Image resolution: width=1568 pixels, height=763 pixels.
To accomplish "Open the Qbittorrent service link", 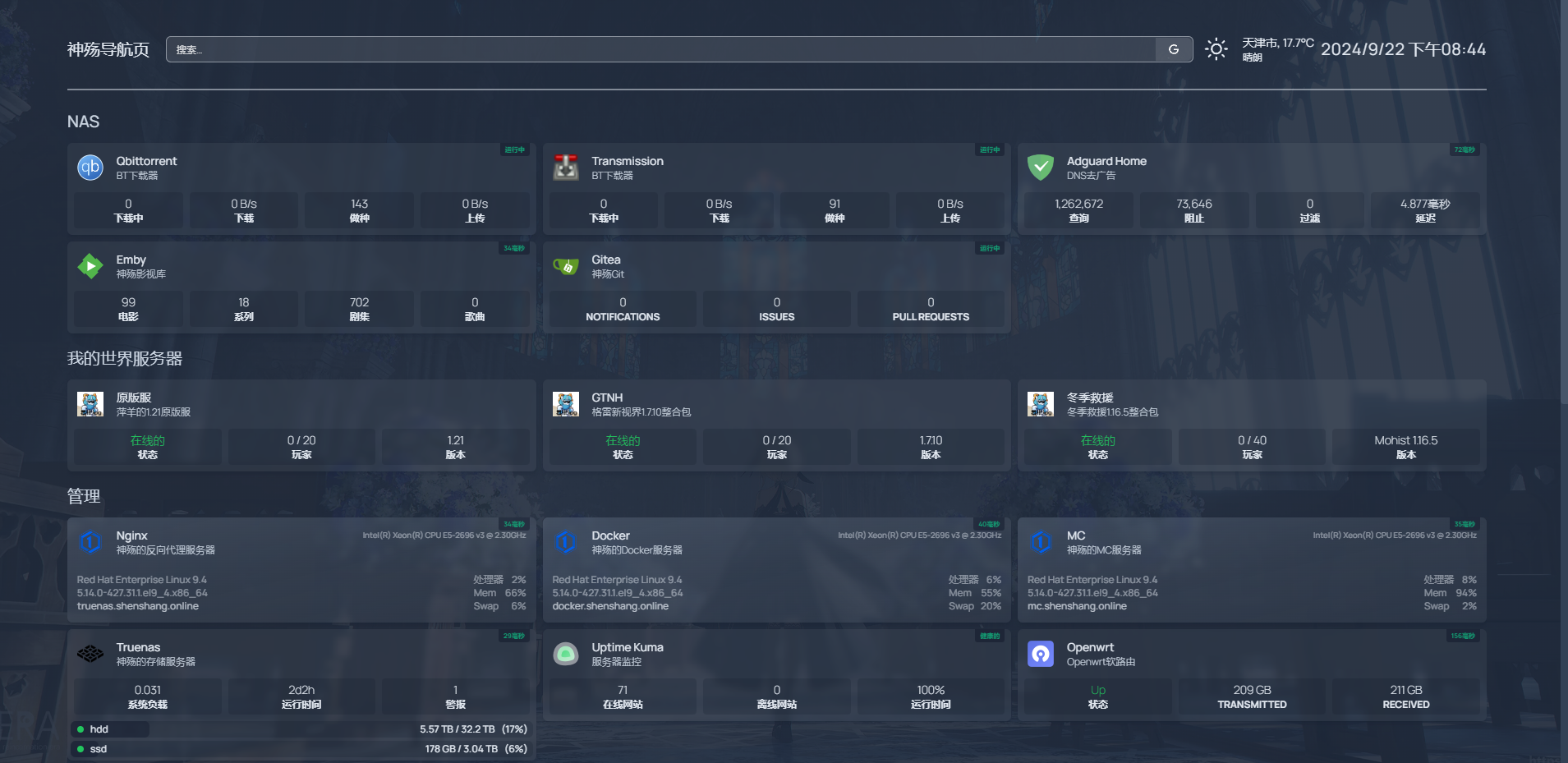I will (146, 161).
